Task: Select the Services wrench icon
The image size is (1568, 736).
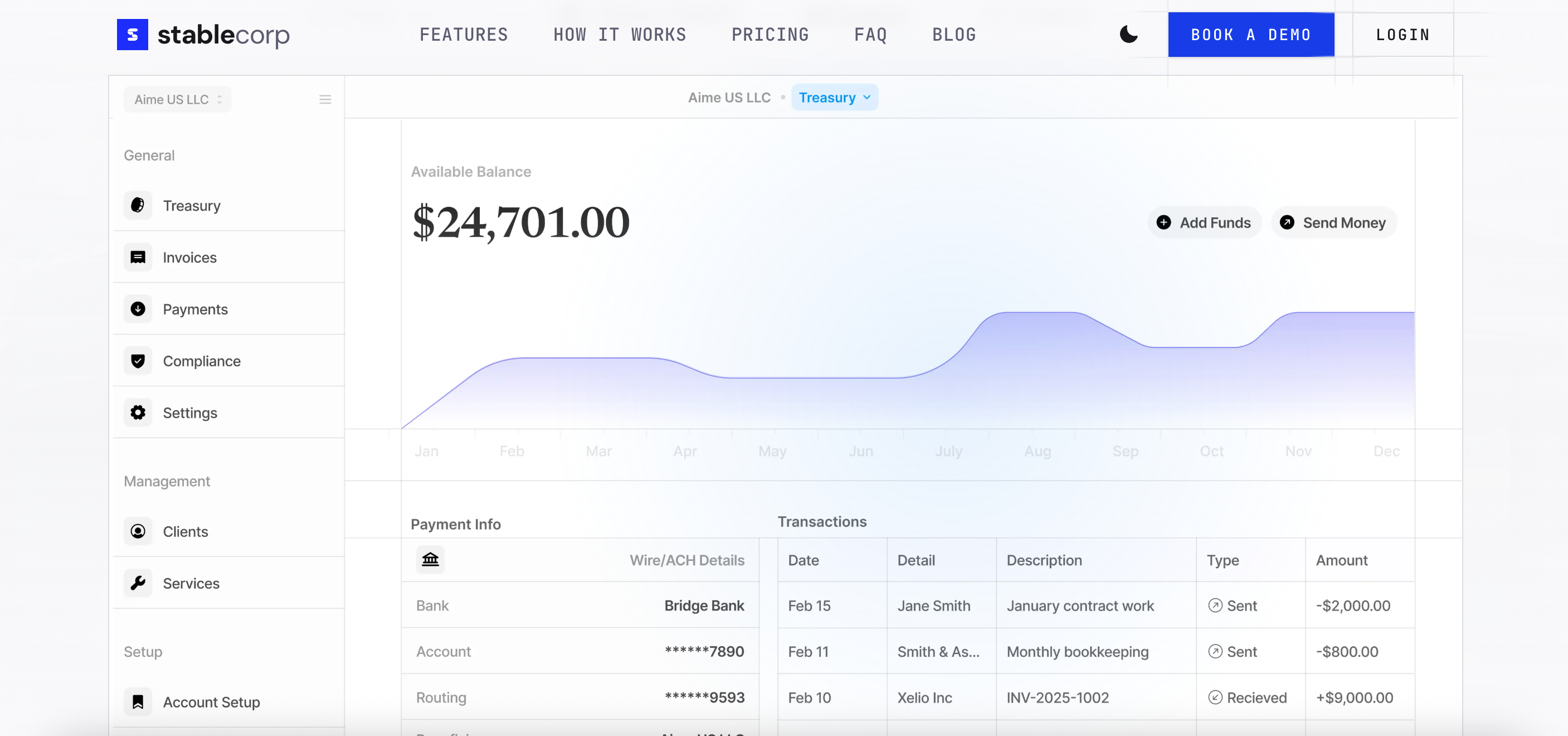Action: [x=138, y=583]
